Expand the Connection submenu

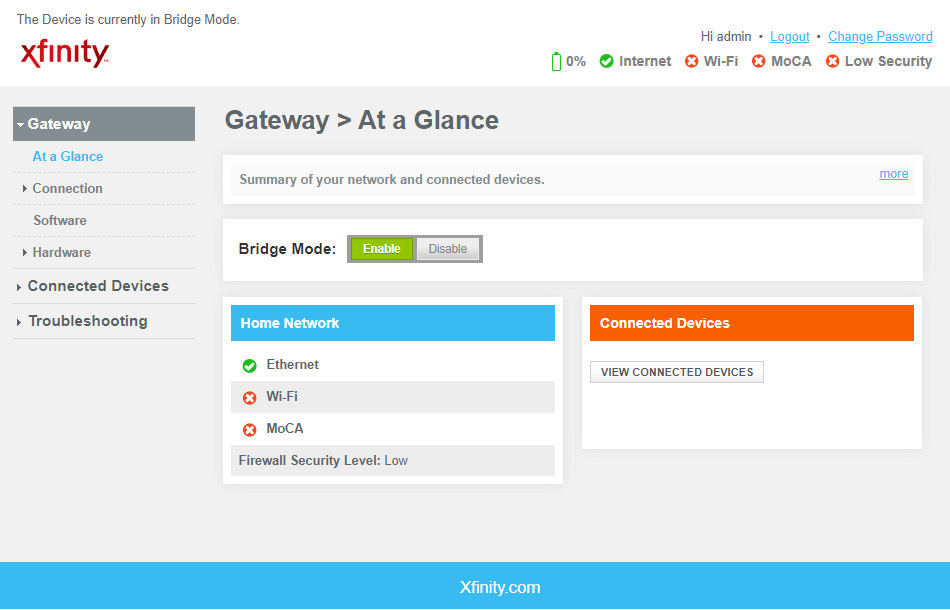click(x=67, y=188)
